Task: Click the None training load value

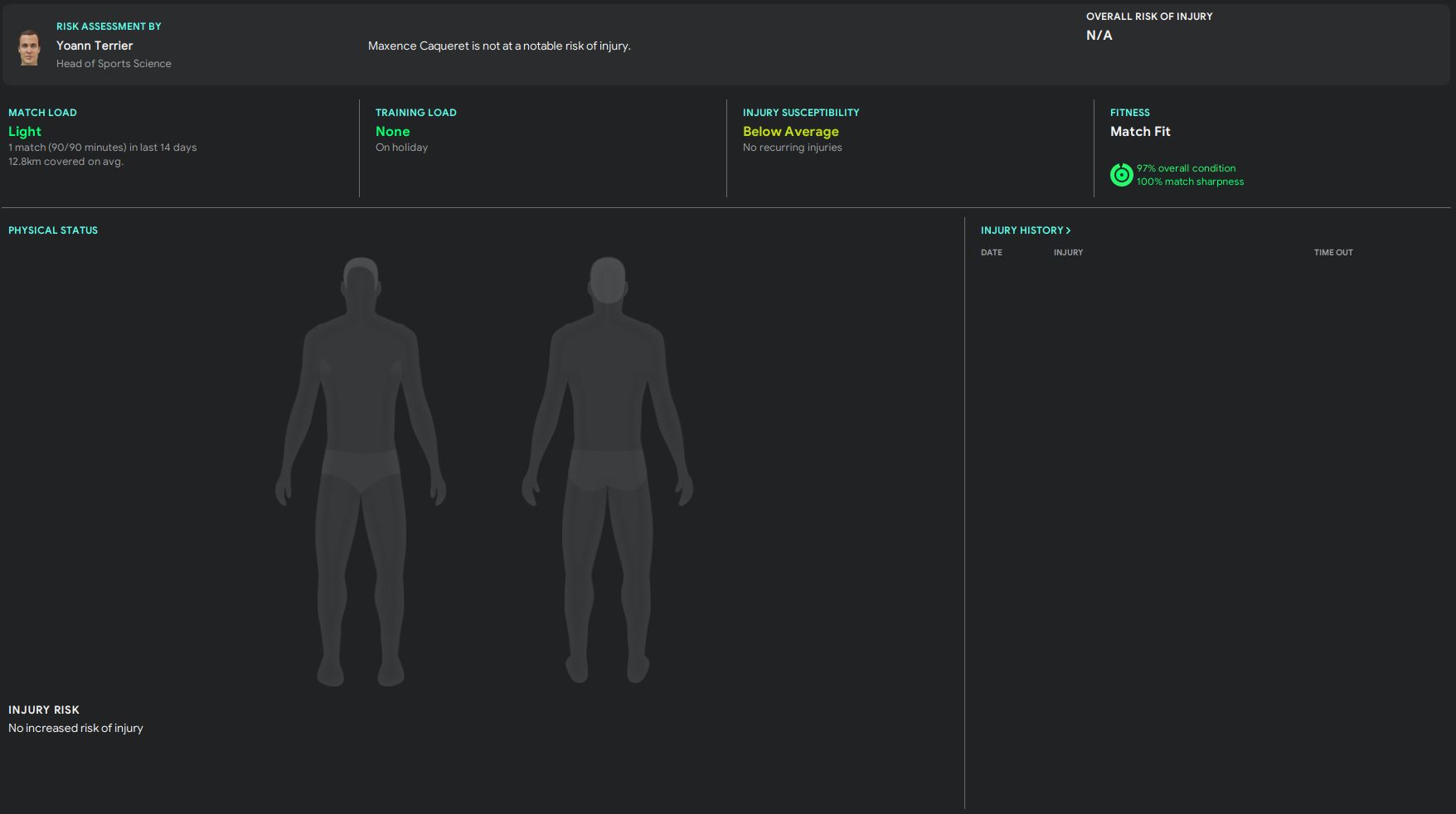Action: (x=392, y=132)
